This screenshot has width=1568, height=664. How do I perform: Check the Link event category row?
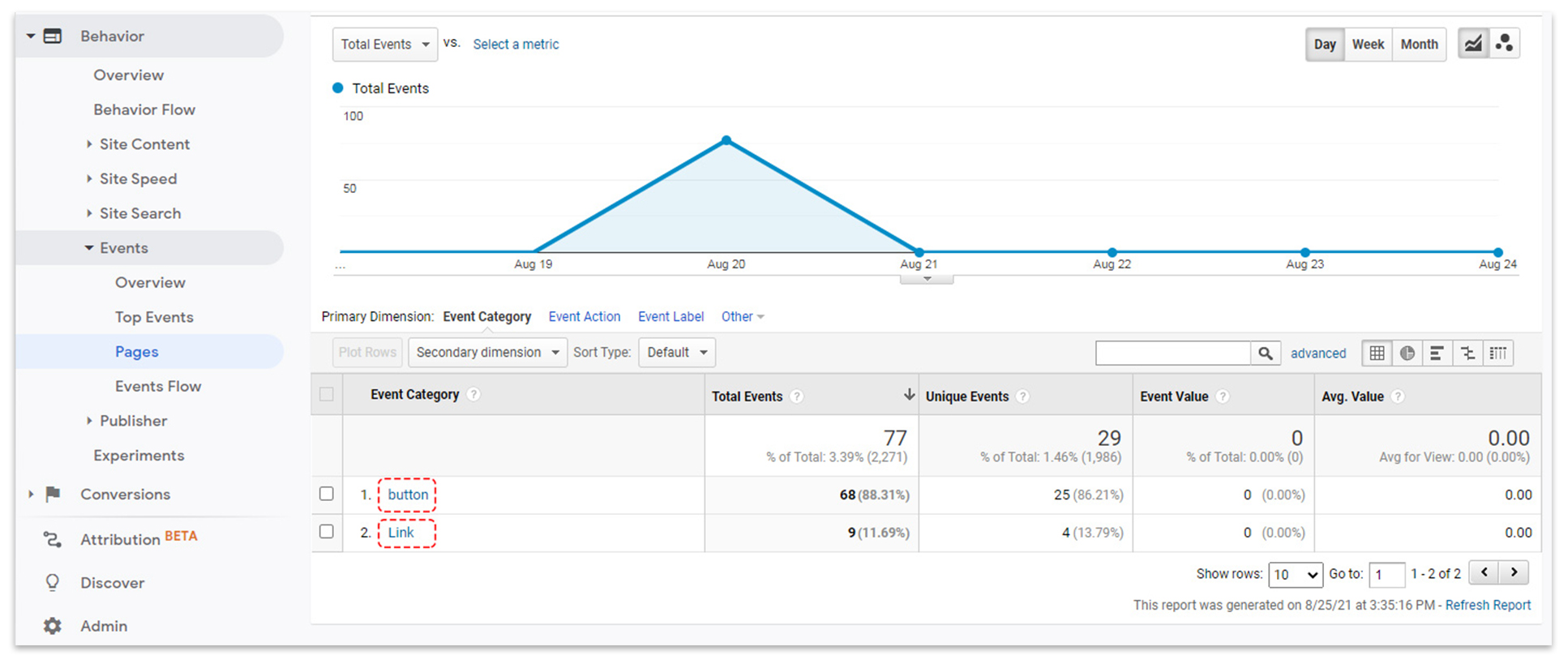(x=327, y=532)
